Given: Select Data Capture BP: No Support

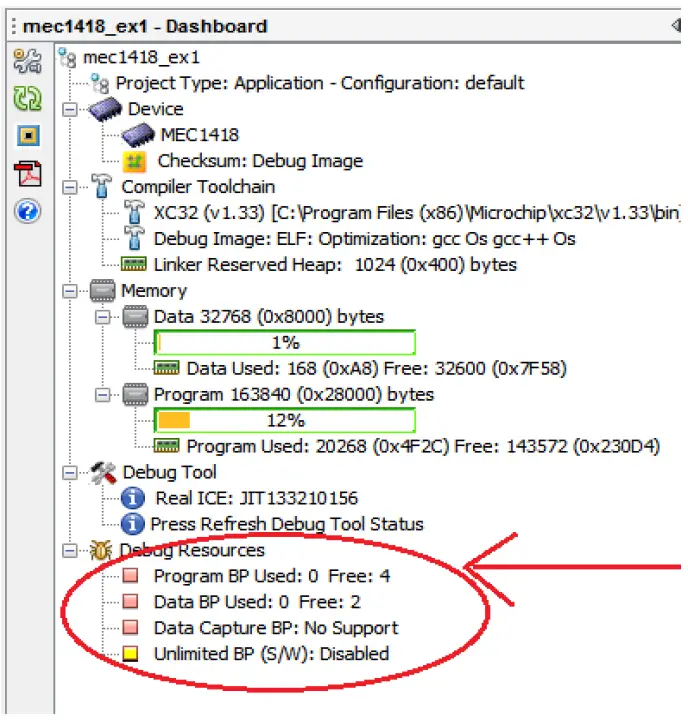Looking at the screenshot, I should (x=276, y=628).
